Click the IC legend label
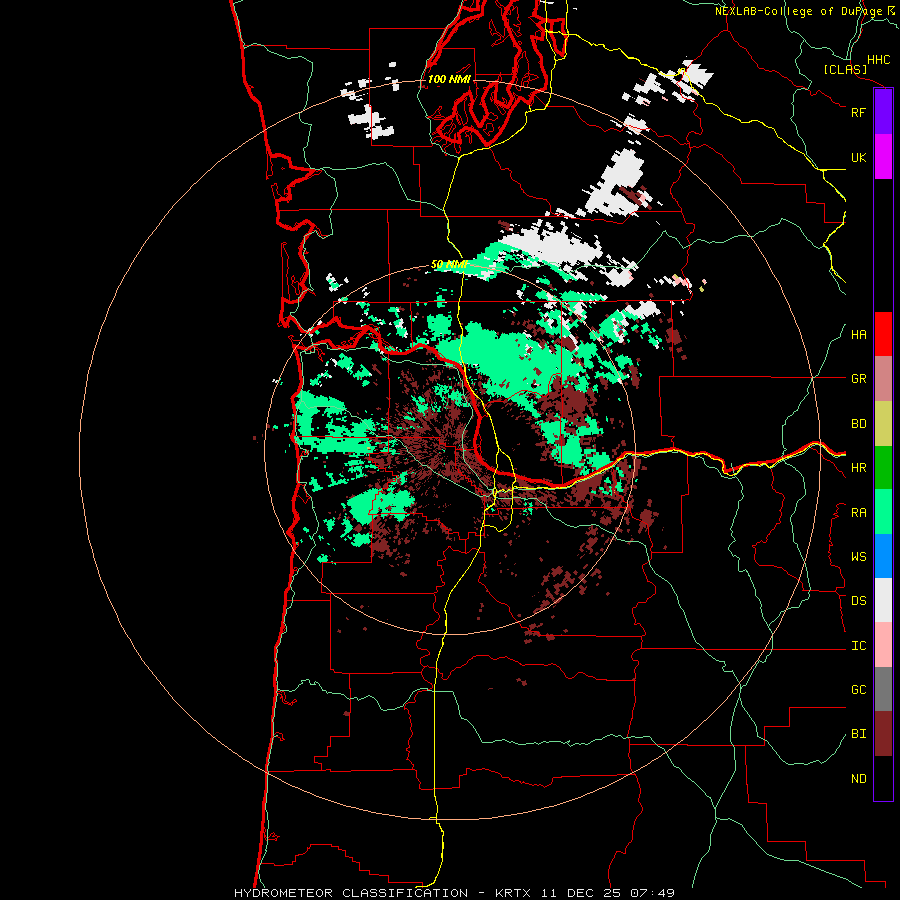Image resolution: width=900 pixels, height=900 pixels. tap(858, 646)
